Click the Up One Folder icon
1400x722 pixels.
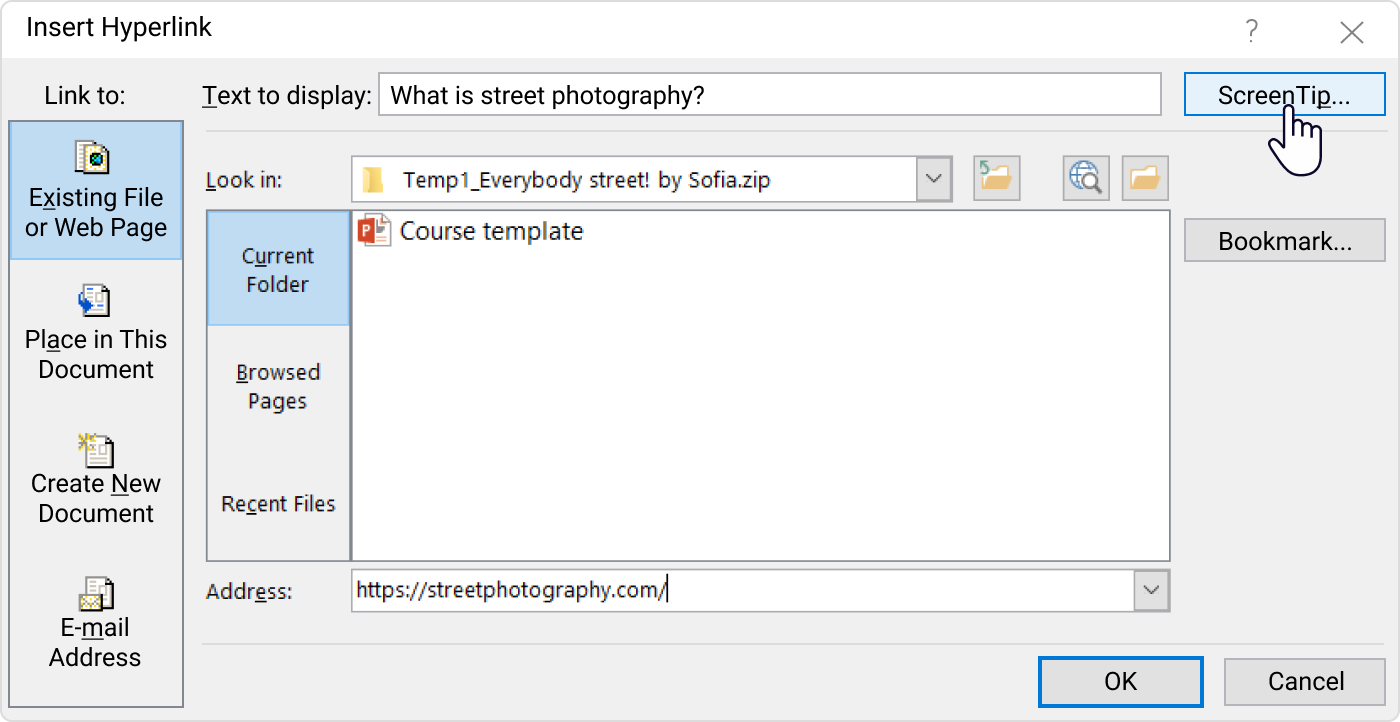tap(996, 177)
